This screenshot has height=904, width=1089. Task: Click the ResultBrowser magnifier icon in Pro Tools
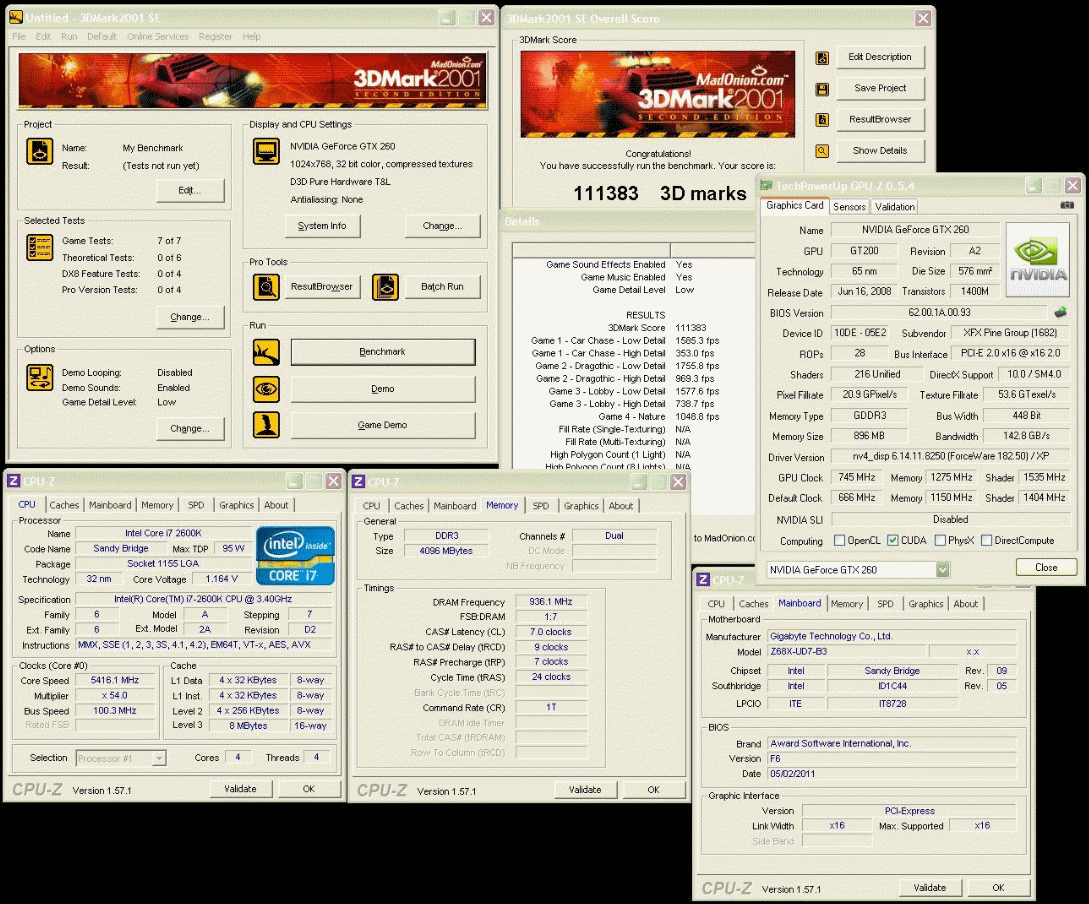click(266, 287)
